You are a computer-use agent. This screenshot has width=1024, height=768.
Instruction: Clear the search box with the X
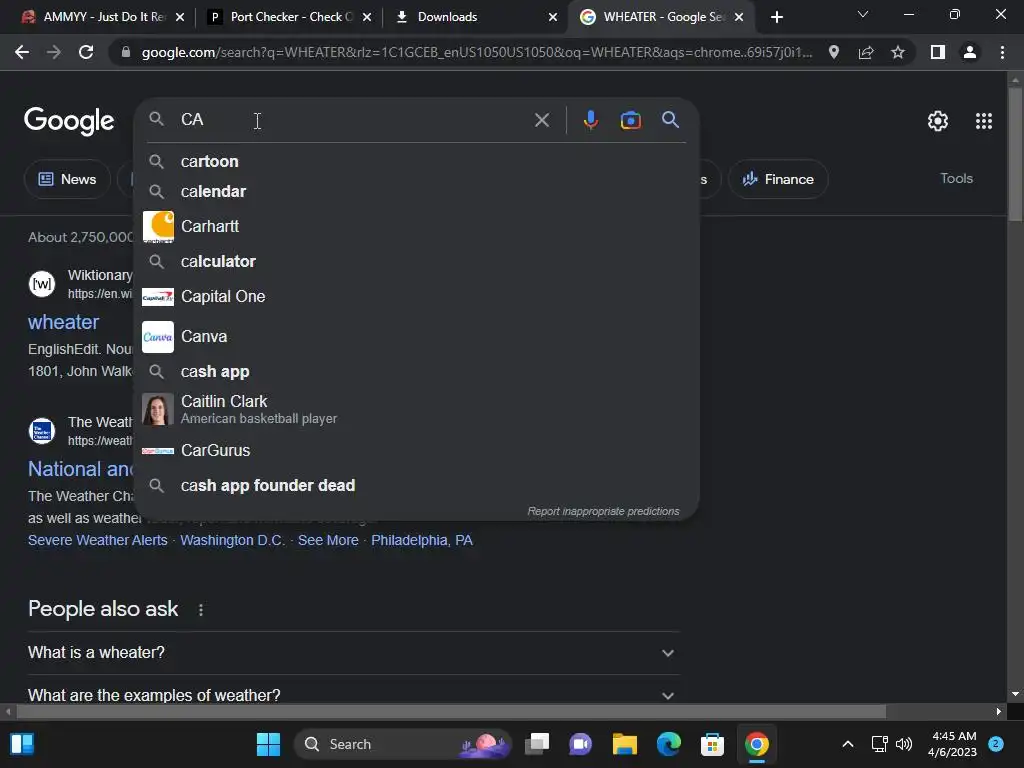(541, 120)
